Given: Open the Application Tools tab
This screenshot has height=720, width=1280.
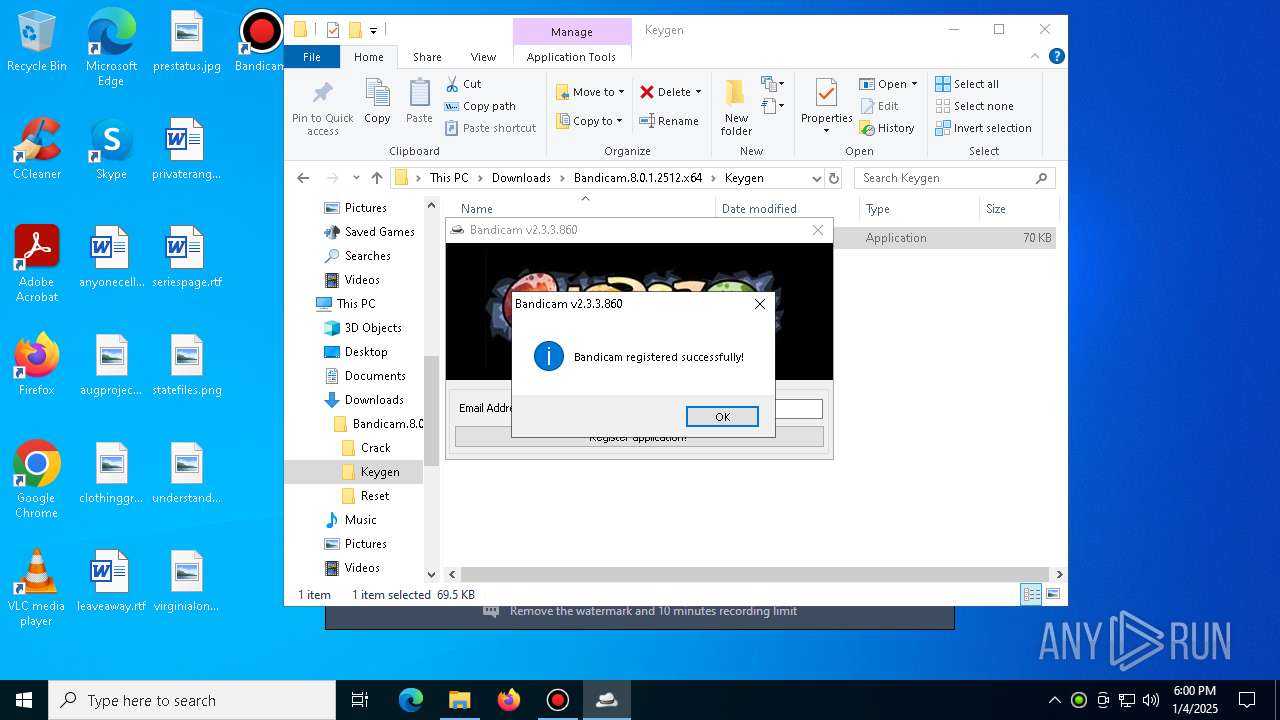Looking at the screenshot, I should [571, 57].
